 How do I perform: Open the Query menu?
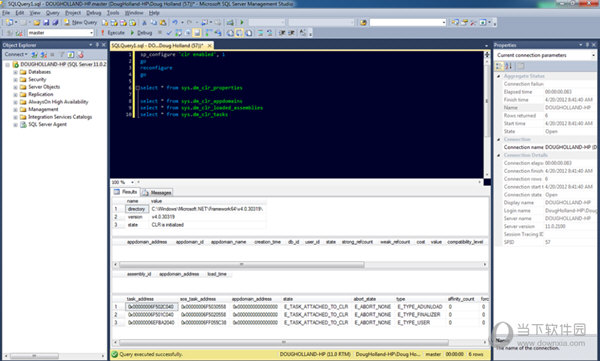point(52,13)
